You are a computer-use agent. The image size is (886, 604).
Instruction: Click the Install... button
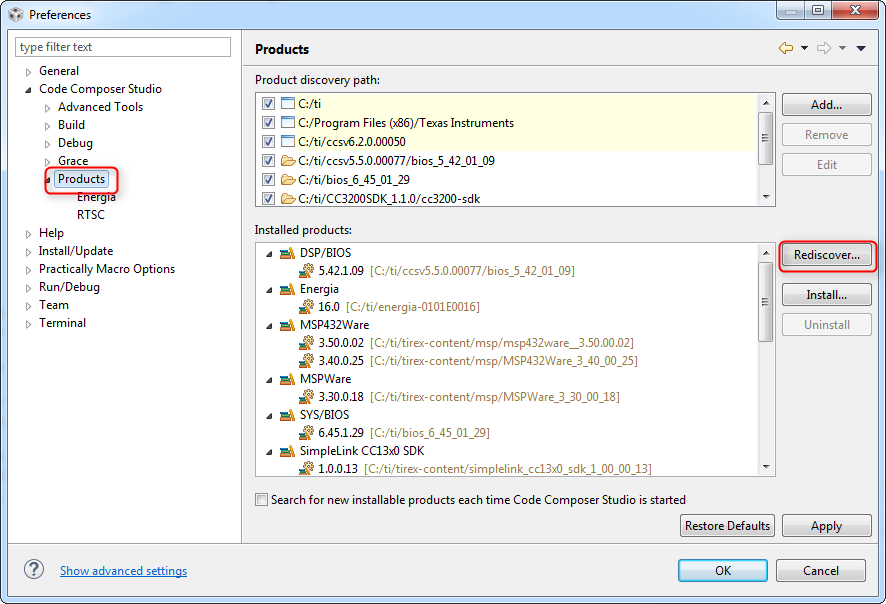point(826,295)
